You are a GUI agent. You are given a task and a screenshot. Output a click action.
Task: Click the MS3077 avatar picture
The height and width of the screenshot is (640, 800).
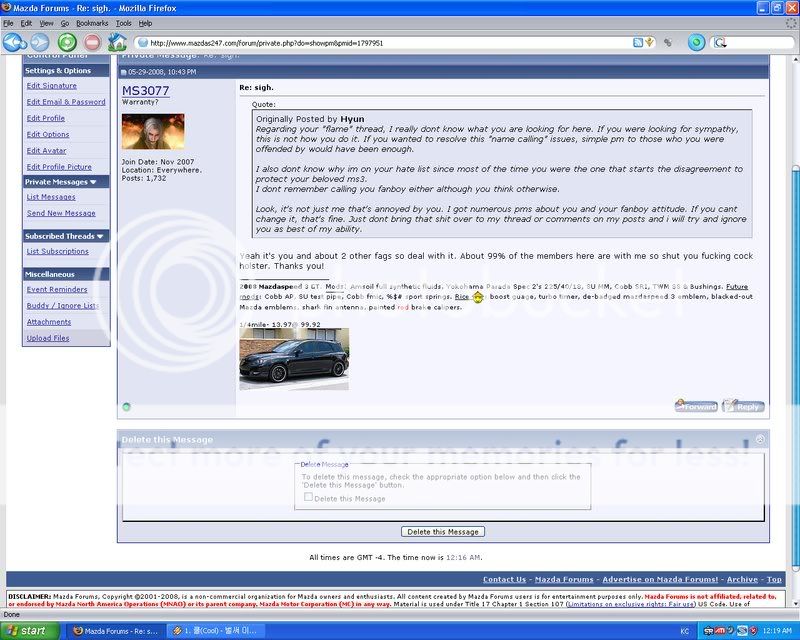153,132
